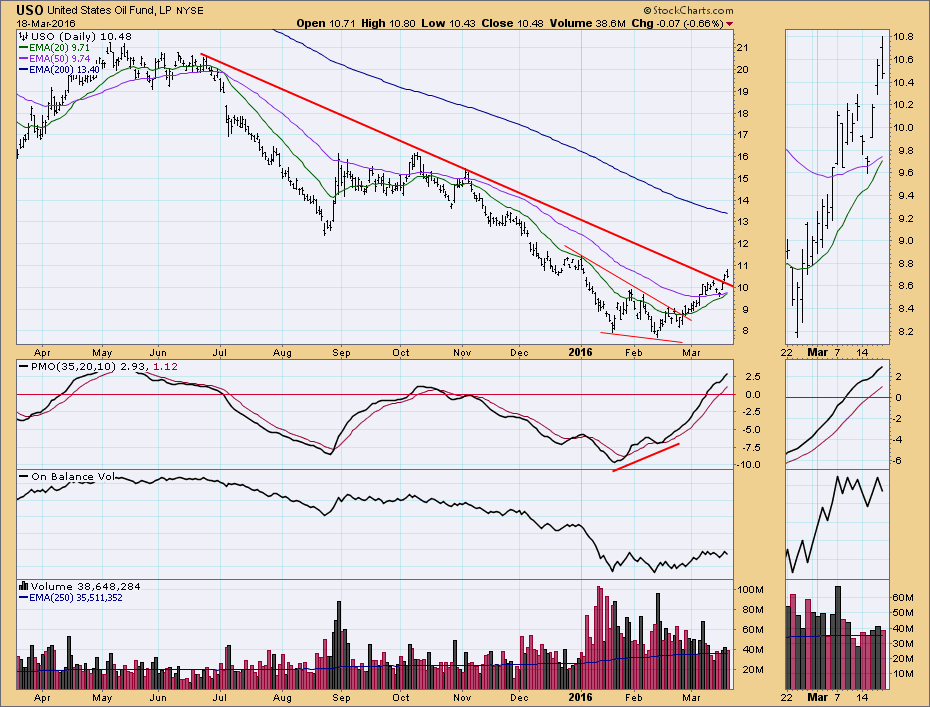Click the 10M label on the zoom volume axis
The width and height of the screenshot is (930, 707).
point(903,674)
